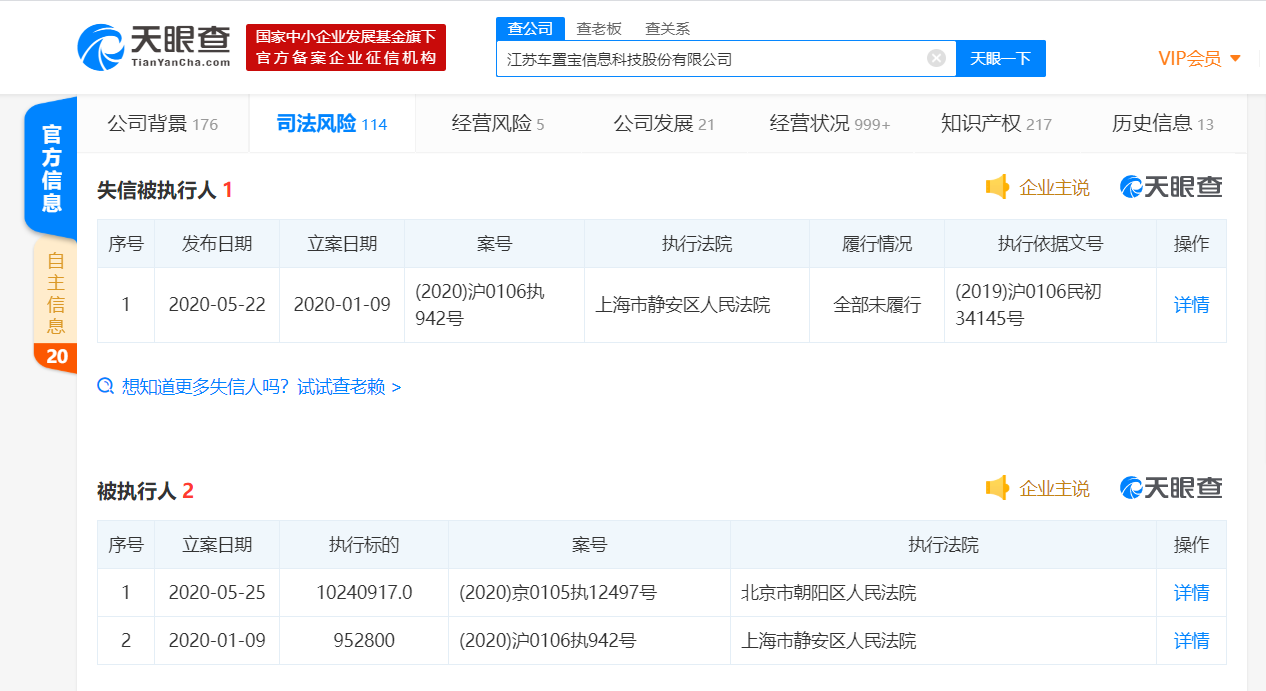Click 天眼查 logo in 被执行人 header
1266x691 pixels.
click(x=1171, y=488)
